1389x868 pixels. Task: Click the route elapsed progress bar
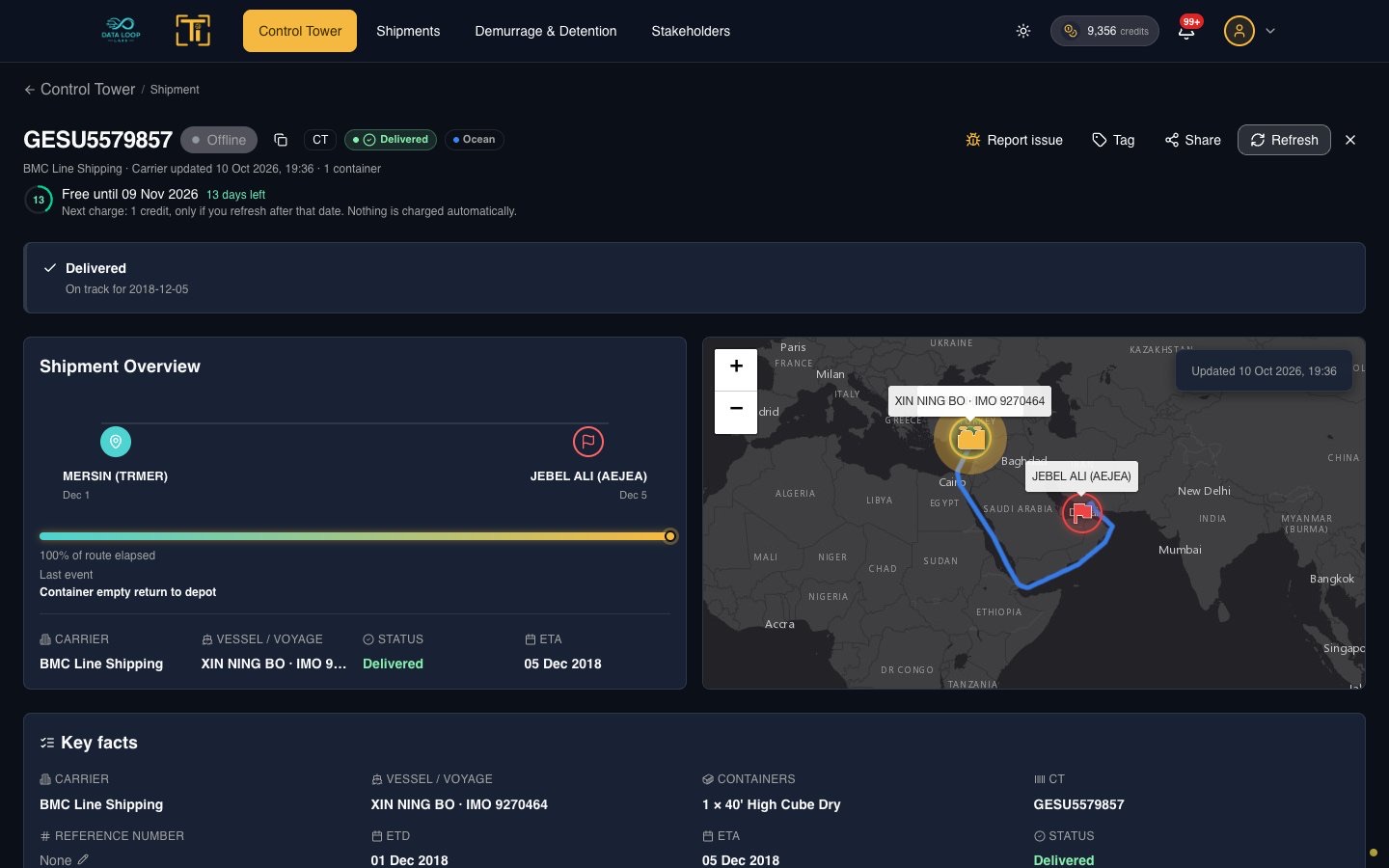[355, 536]
